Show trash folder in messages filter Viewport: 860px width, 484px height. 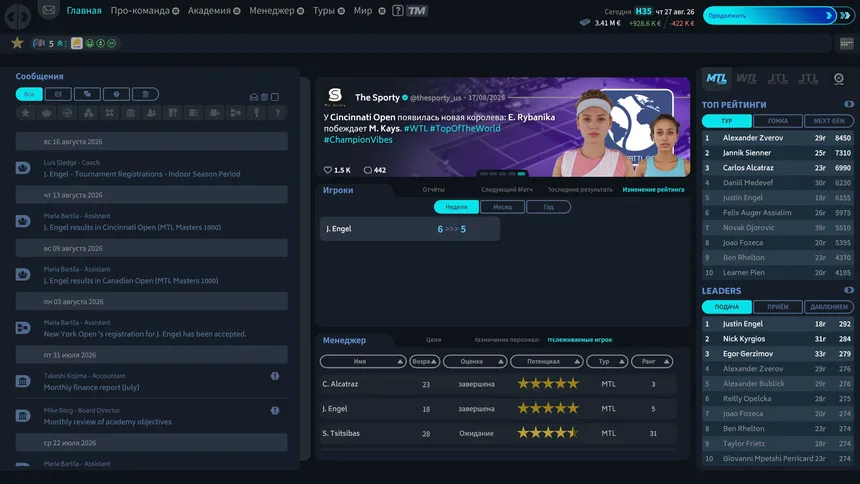point(145,94)
